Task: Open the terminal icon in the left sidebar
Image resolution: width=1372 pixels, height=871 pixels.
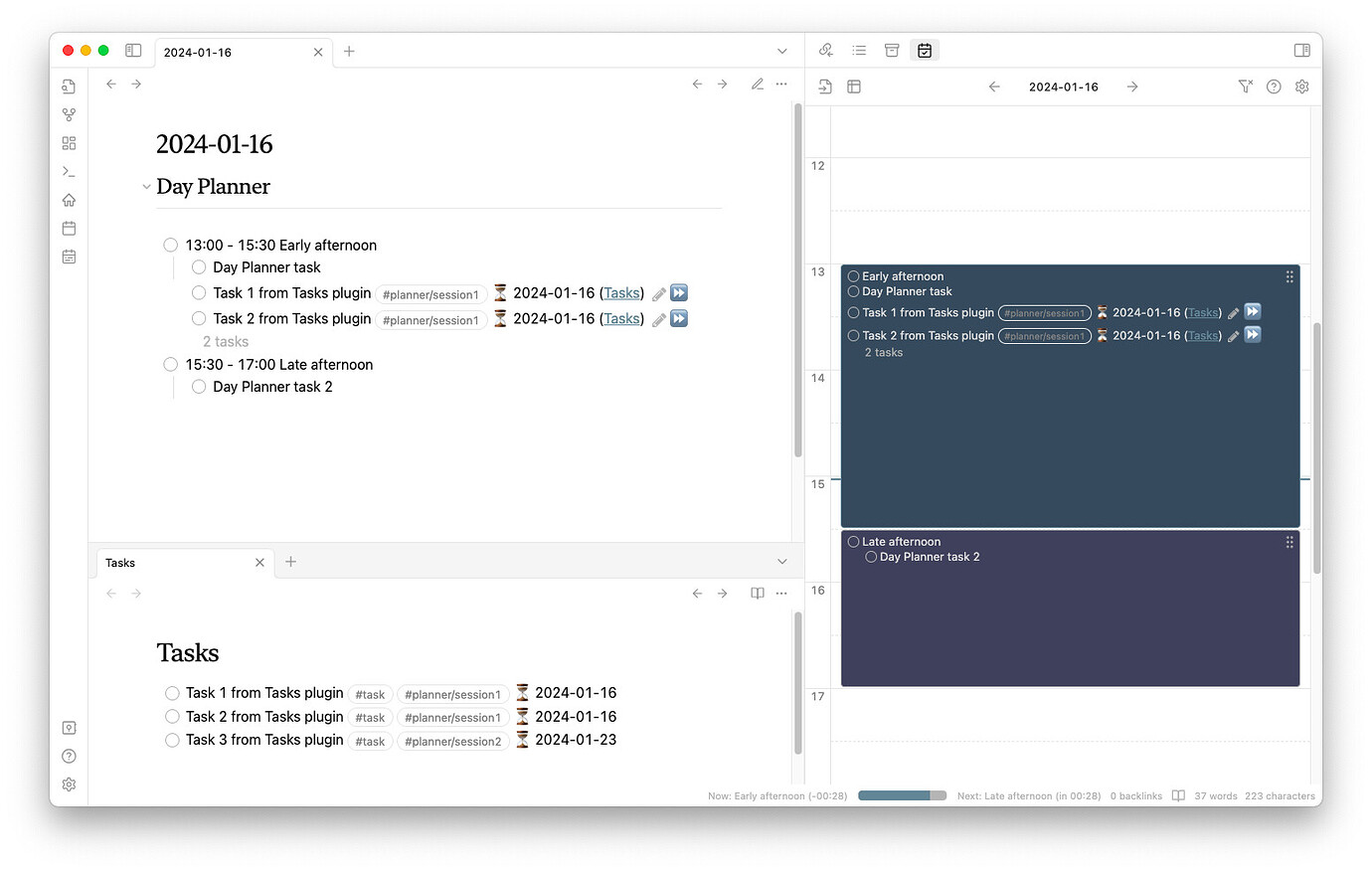Action: [x=69, y=171]
